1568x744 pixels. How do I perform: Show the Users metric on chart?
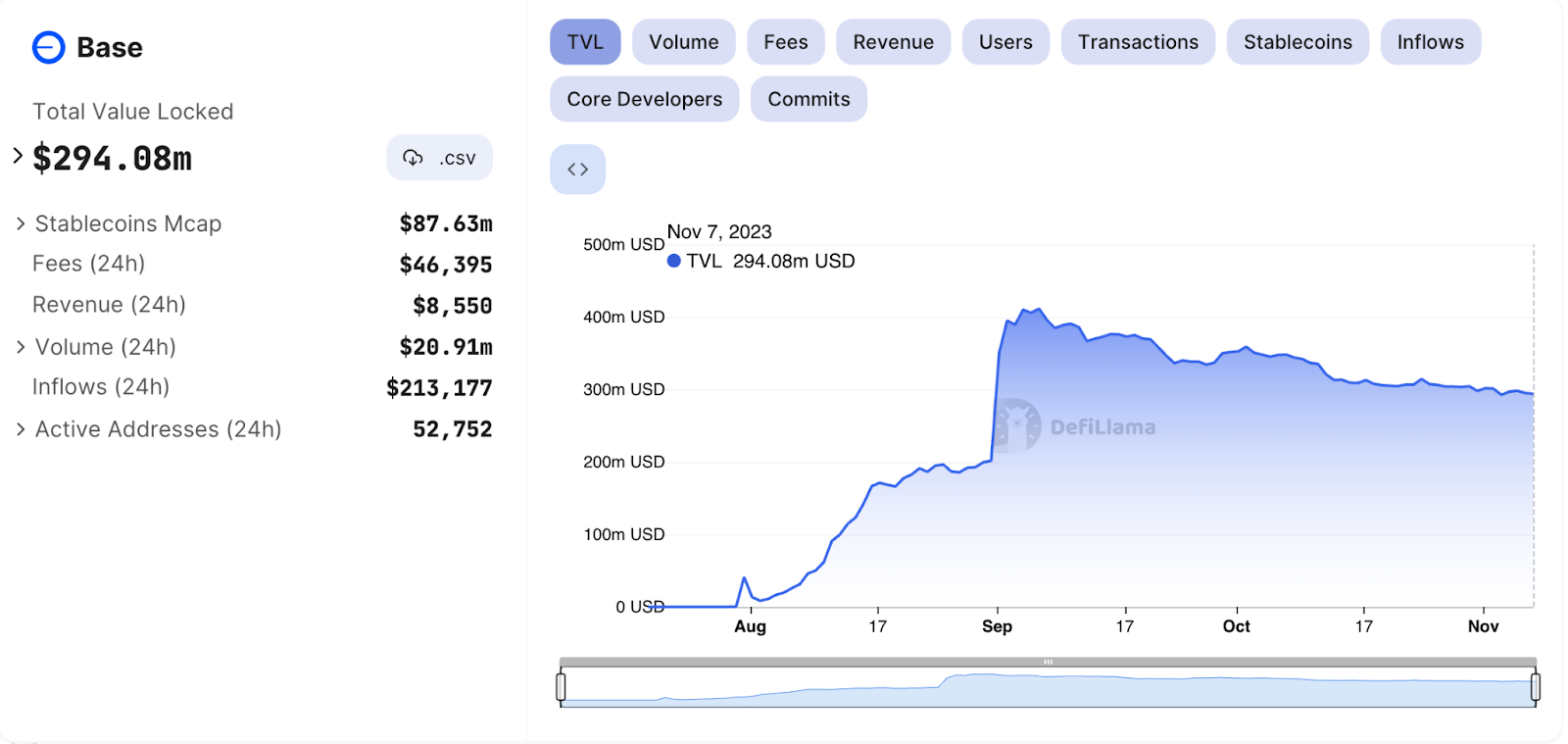[1005, 42]
